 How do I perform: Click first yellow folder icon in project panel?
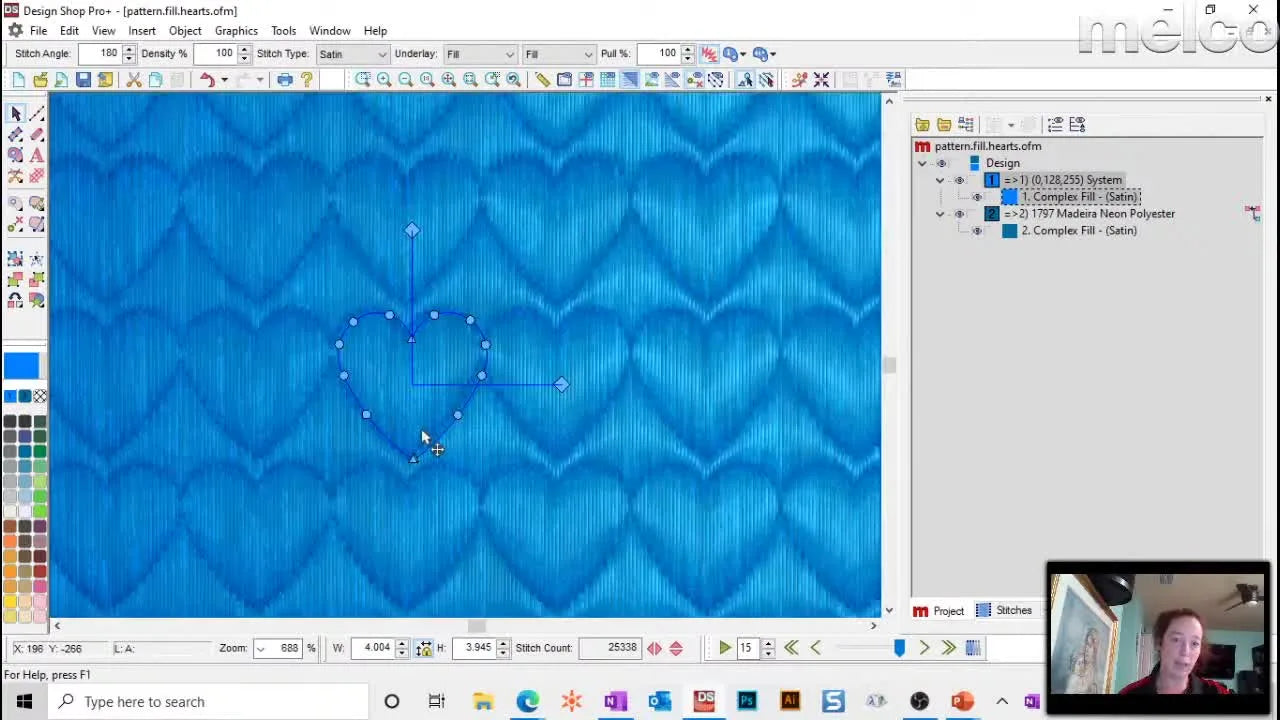(922, 125)
